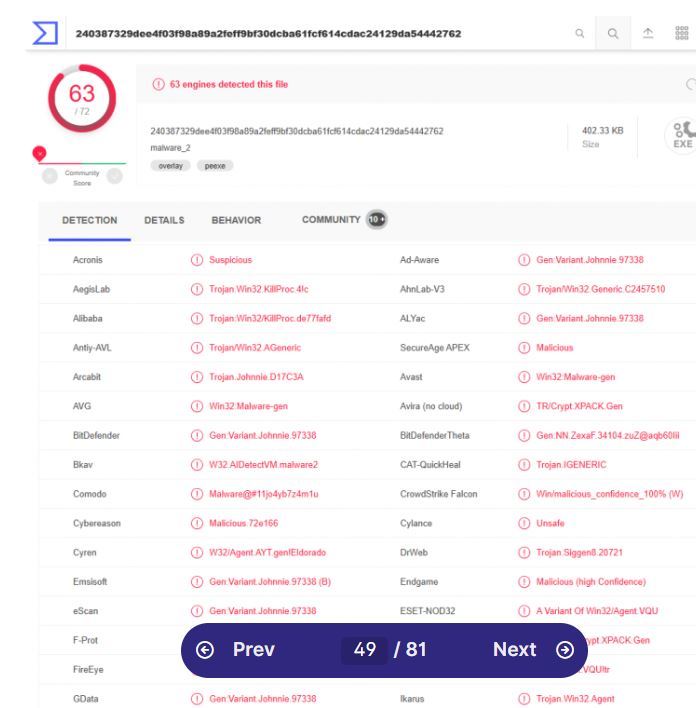Switch to the DETAILS tab

[x=164, y=220]
